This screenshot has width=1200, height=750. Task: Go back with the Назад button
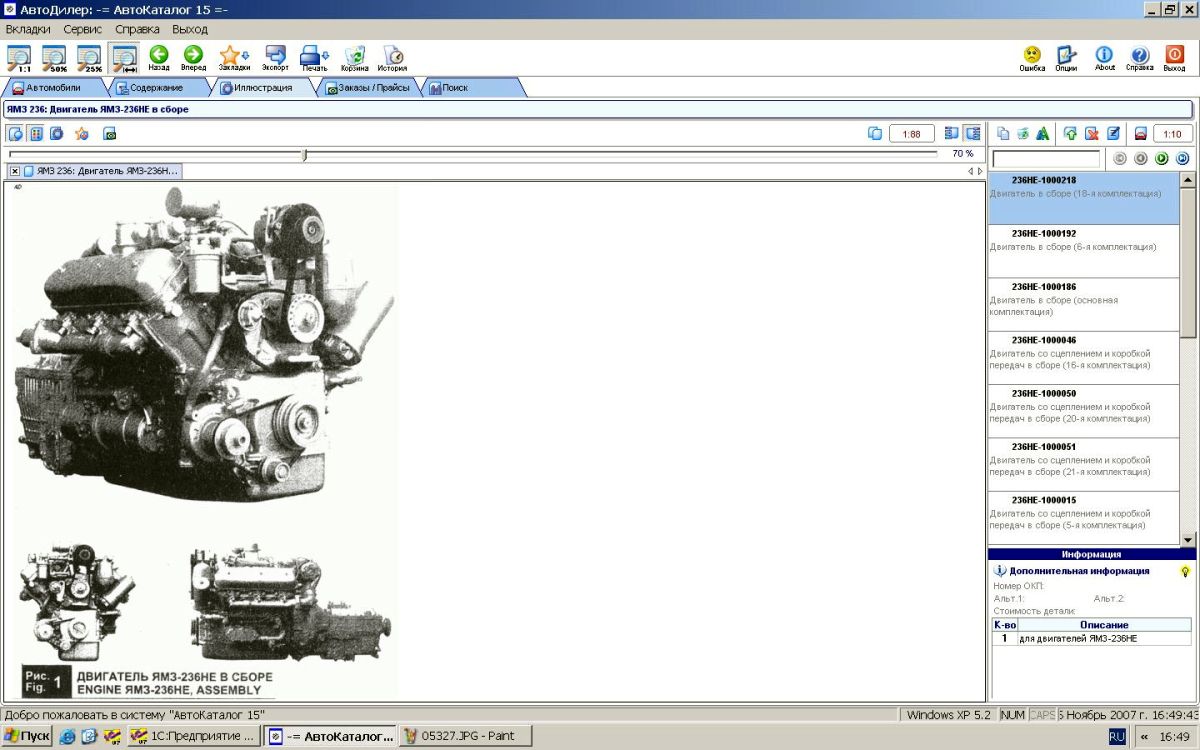(x=159, y=58)
